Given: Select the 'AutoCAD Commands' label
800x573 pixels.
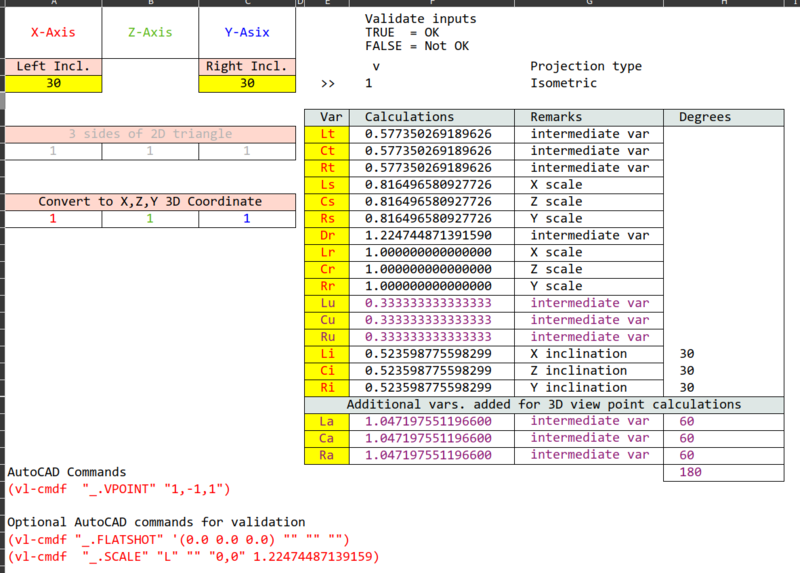Looking at the screenshot, I should [66, 472].
